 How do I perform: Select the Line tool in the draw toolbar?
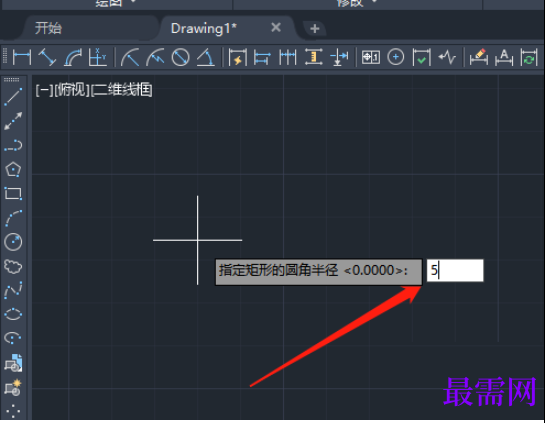[13, 97]
